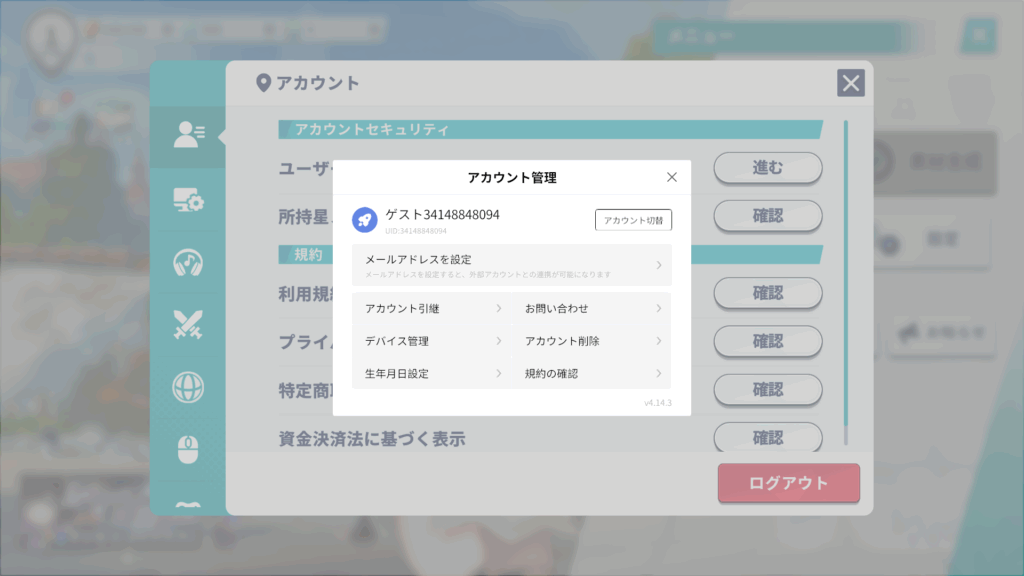The width and height of the screenshot is (1024, 576).
Task: Click the rocket guest avatar icon
Action: [x=365, y=220]
